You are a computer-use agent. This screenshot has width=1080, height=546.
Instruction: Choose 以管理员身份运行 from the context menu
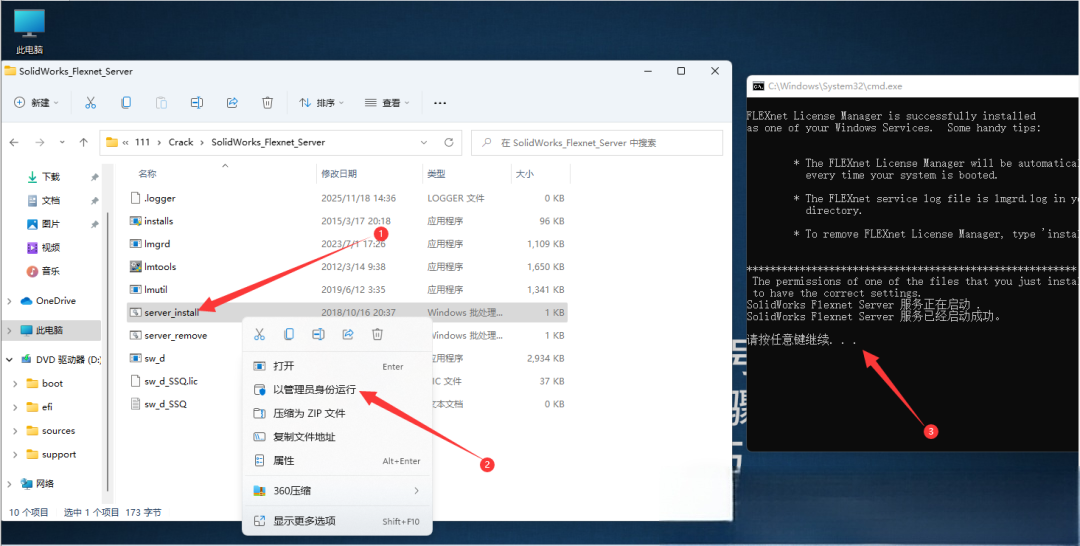click(x=338, y=390)
